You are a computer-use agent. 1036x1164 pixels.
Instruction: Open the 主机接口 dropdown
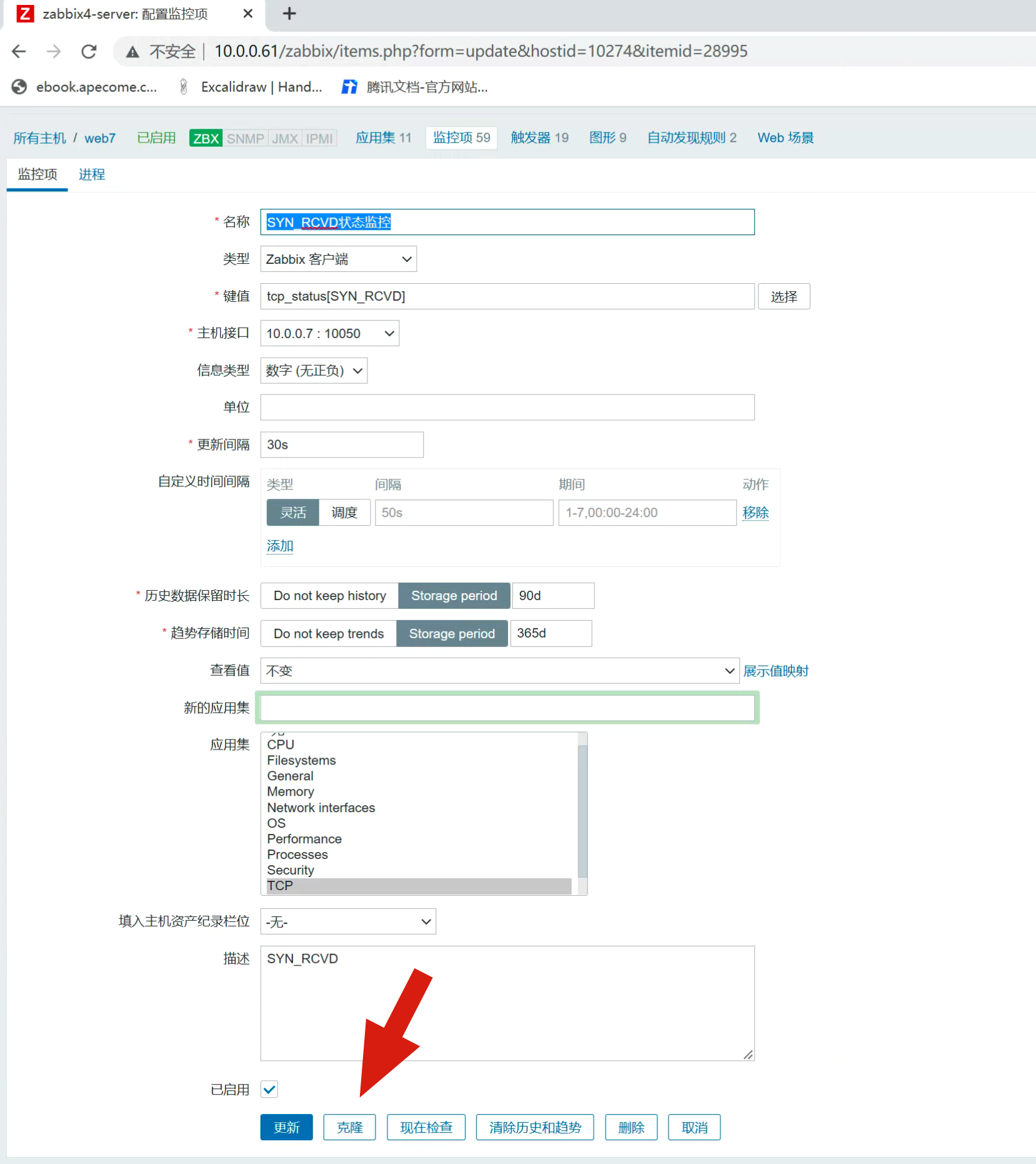329,333
